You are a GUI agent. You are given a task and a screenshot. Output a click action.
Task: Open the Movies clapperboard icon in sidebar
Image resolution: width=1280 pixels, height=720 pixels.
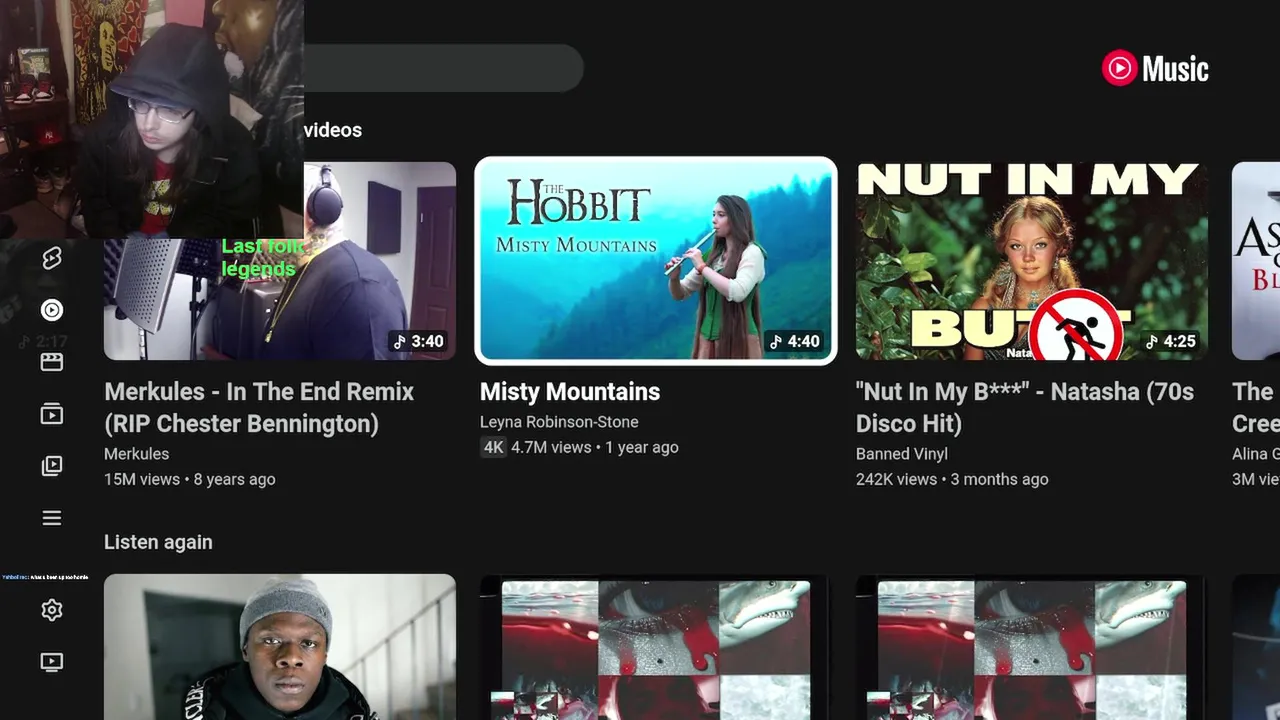pos(52,362)
